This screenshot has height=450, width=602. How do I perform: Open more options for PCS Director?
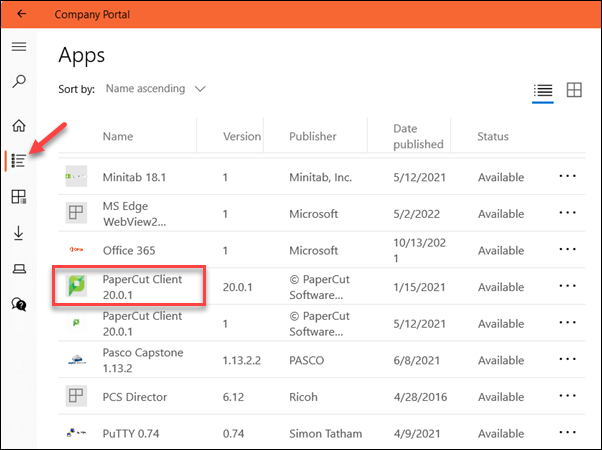click(567, 396)
